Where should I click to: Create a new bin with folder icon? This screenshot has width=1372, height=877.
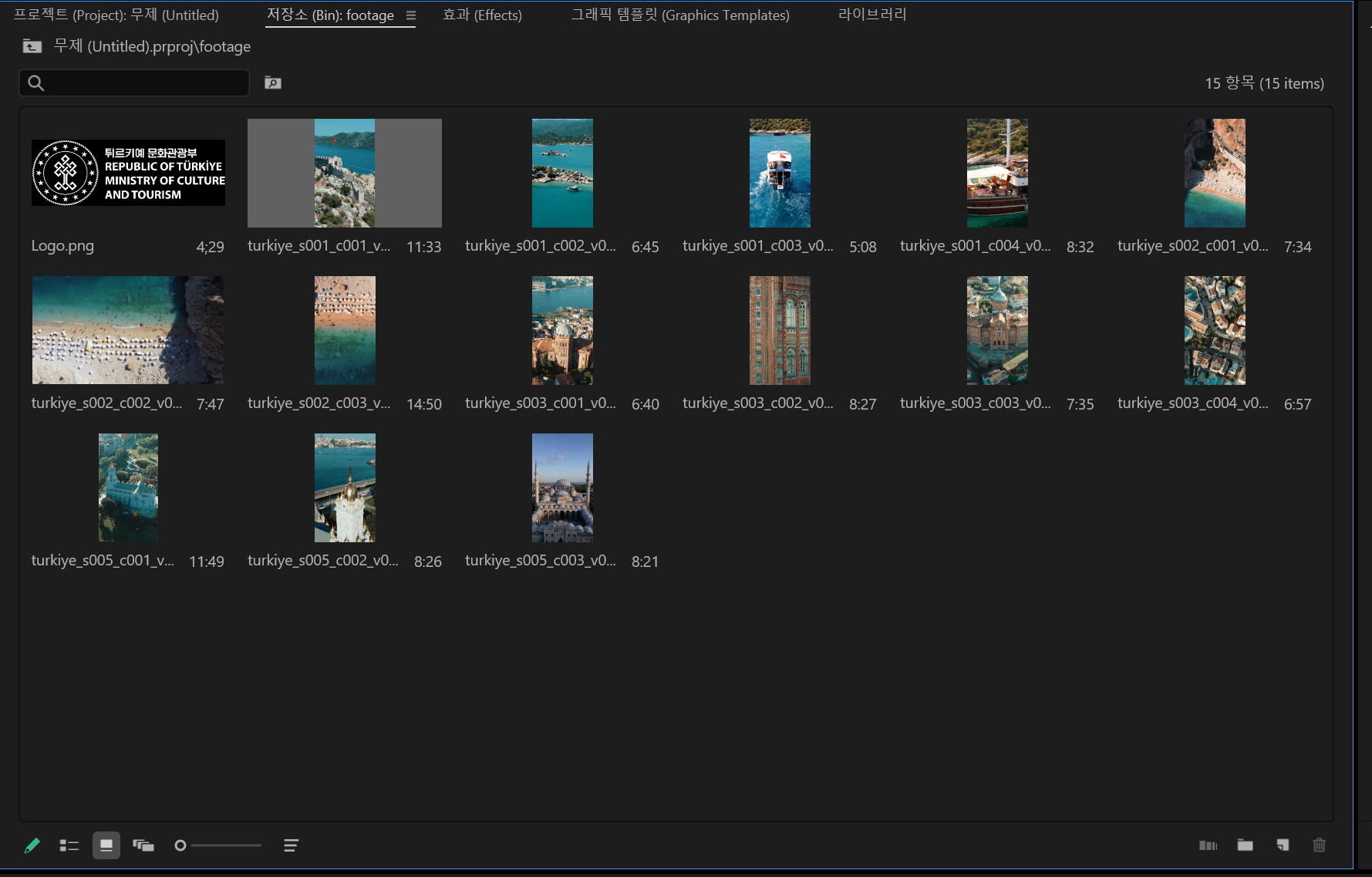[x=1245, y=845]
